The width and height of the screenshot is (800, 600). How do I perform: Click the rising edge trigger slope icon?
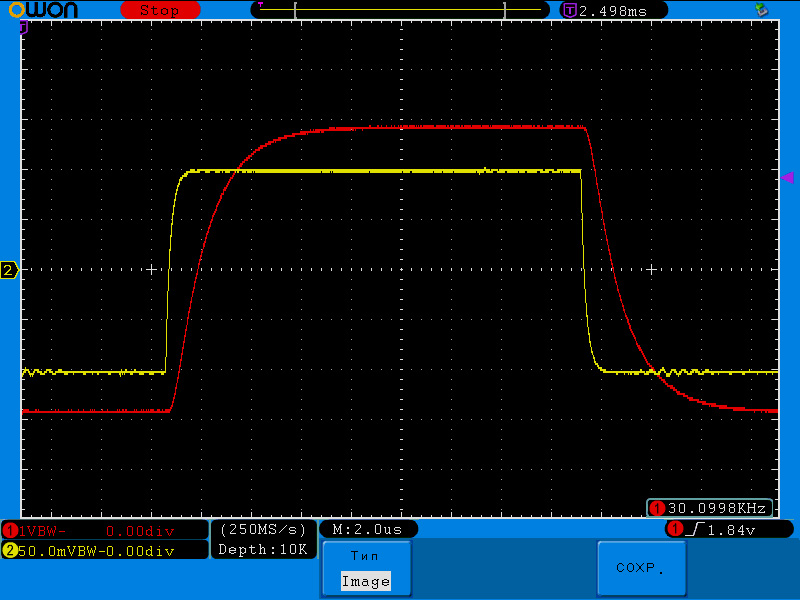[x=695, y=530]
